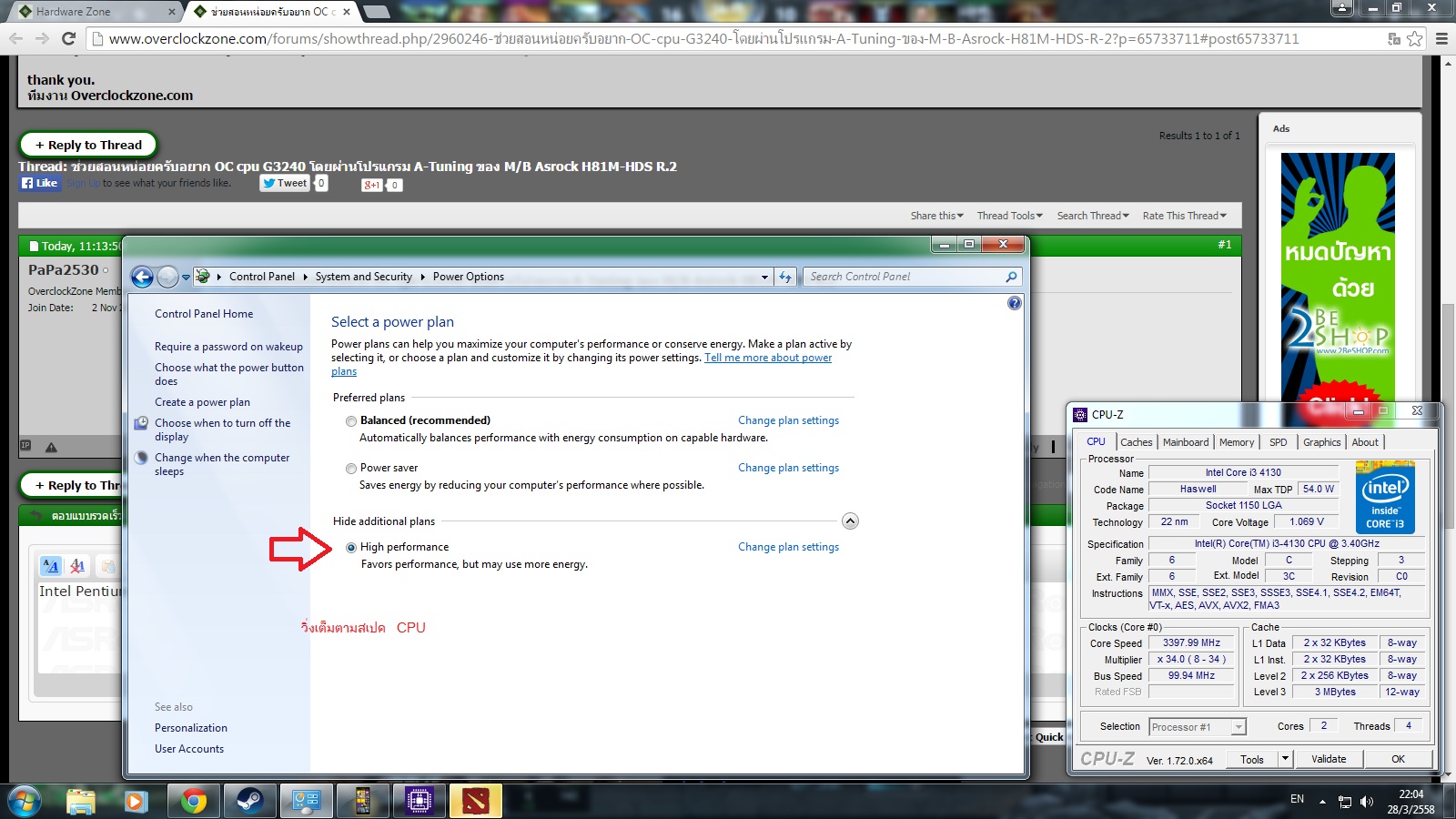Open the Control Panel address history dropdown
Viewport: 1456px width, 819px height.
point(764,278)
